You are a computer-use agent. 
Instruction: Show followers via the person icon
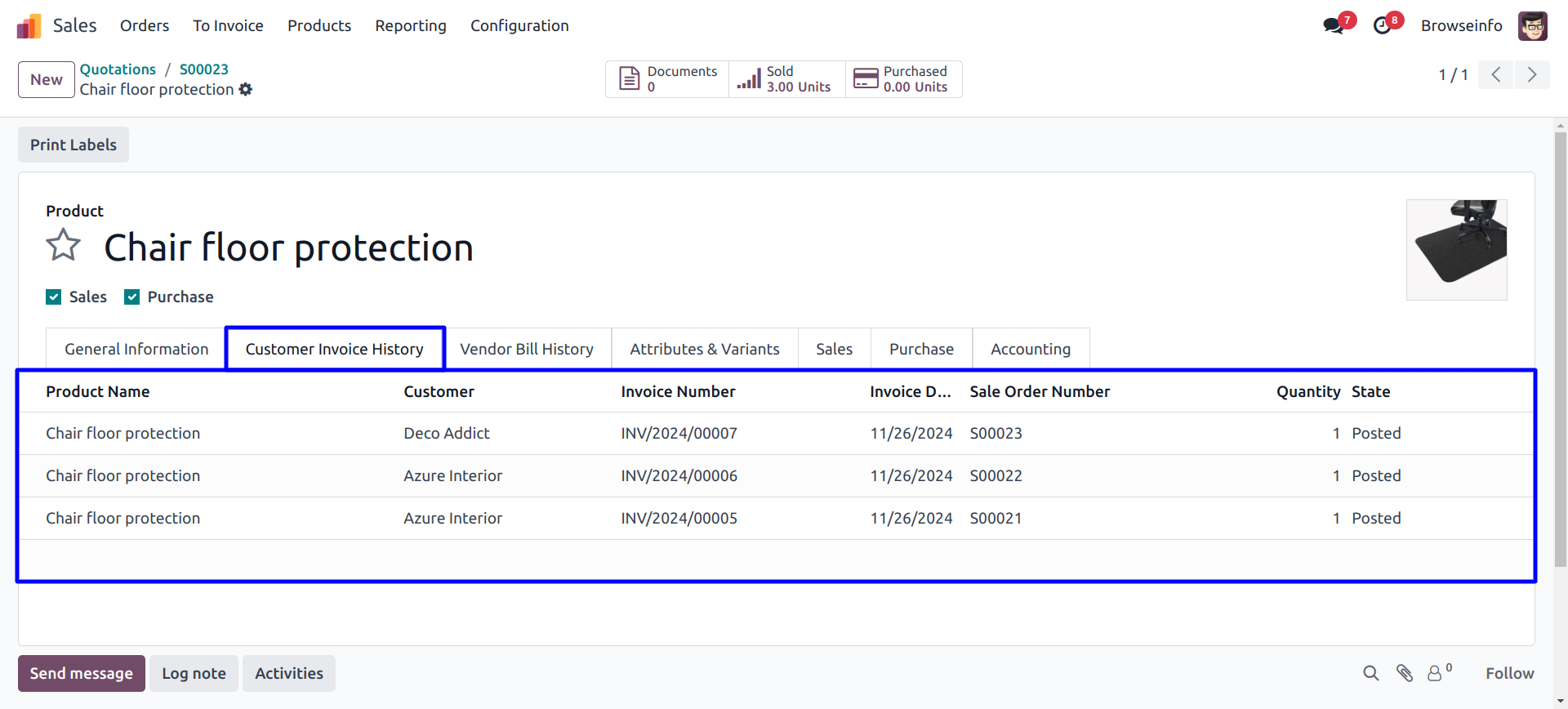coord(1435,673)
